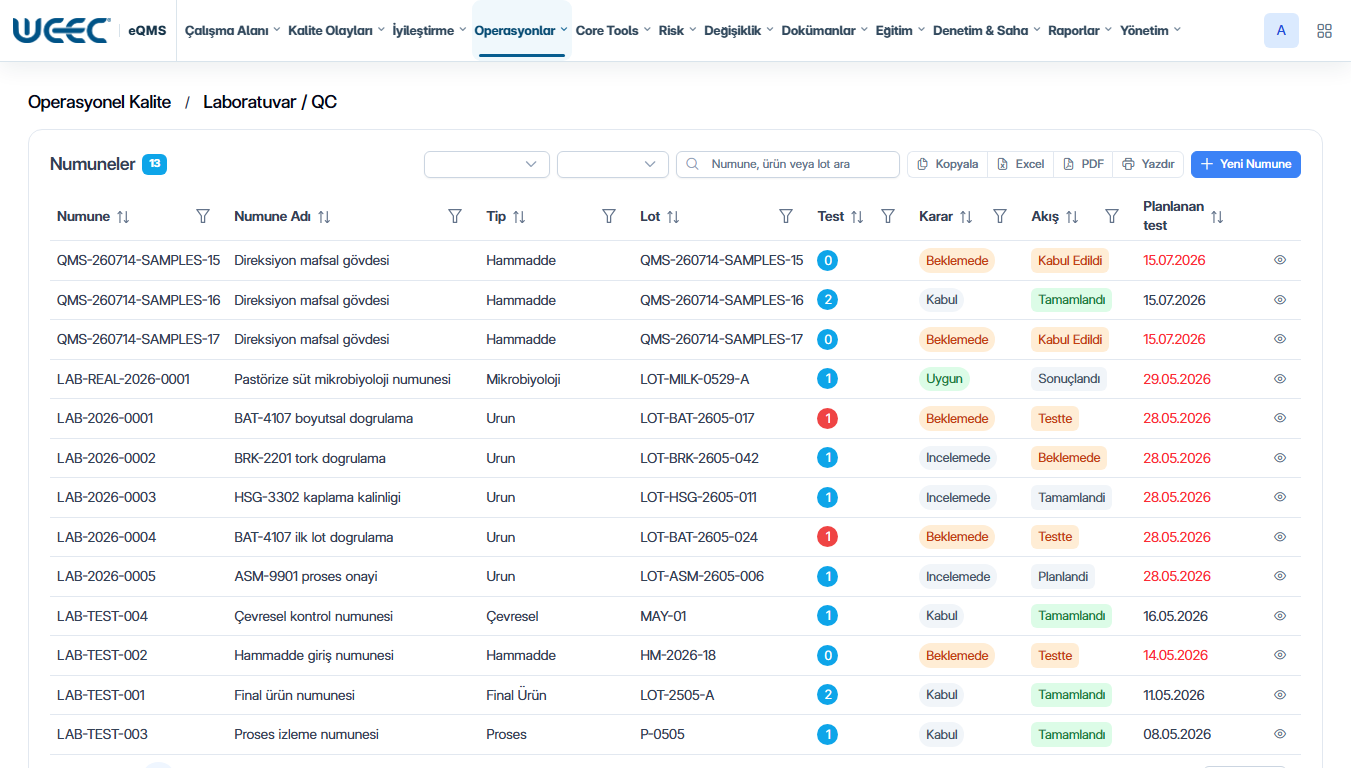Expand the Kalite Olayları menu

pos(336,31)
